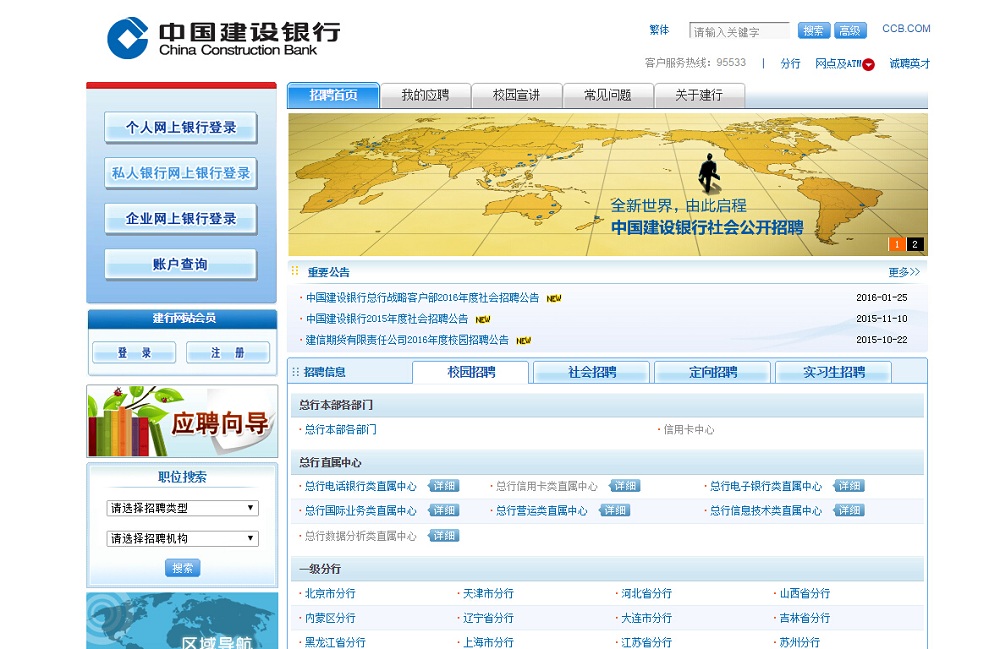Open the 请选择招聘机构 dropdown
Screen dimensions: 1000x649
point(182,538)
